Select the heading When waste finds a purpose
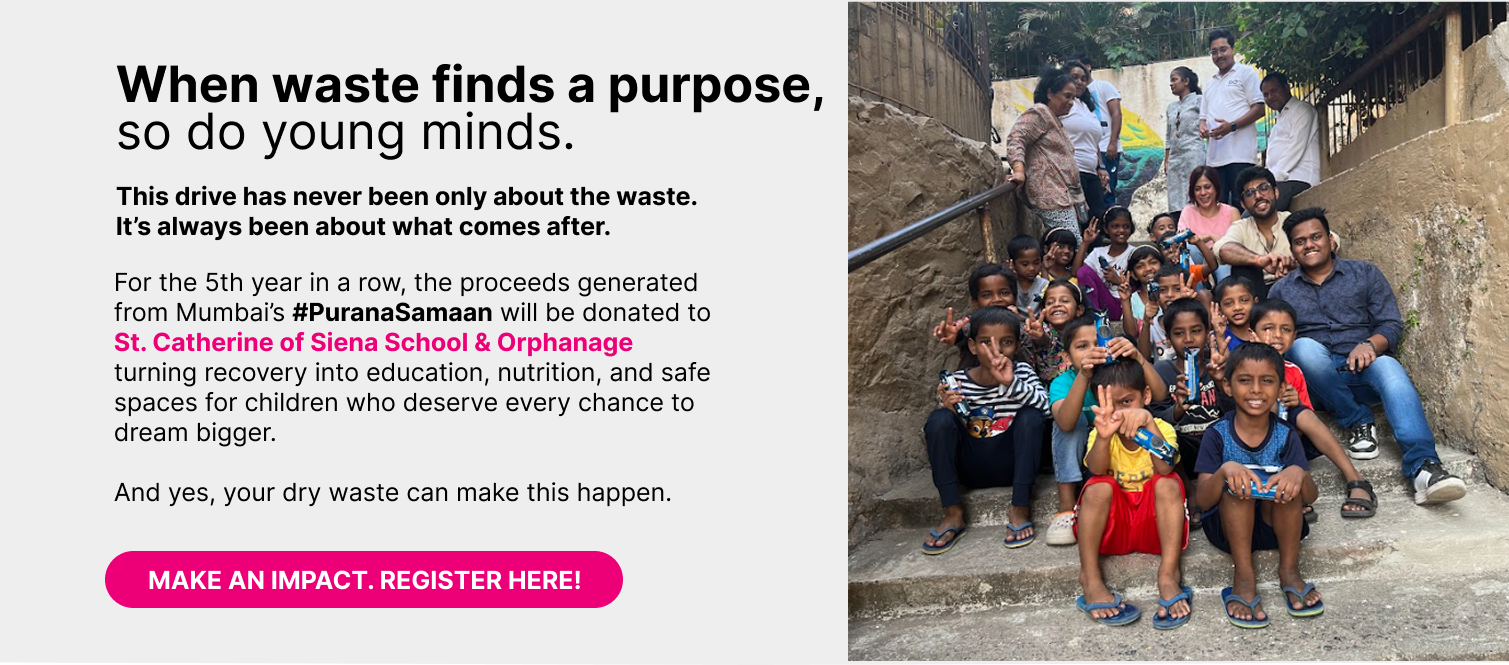The image size is (1509, 665). 470,84
